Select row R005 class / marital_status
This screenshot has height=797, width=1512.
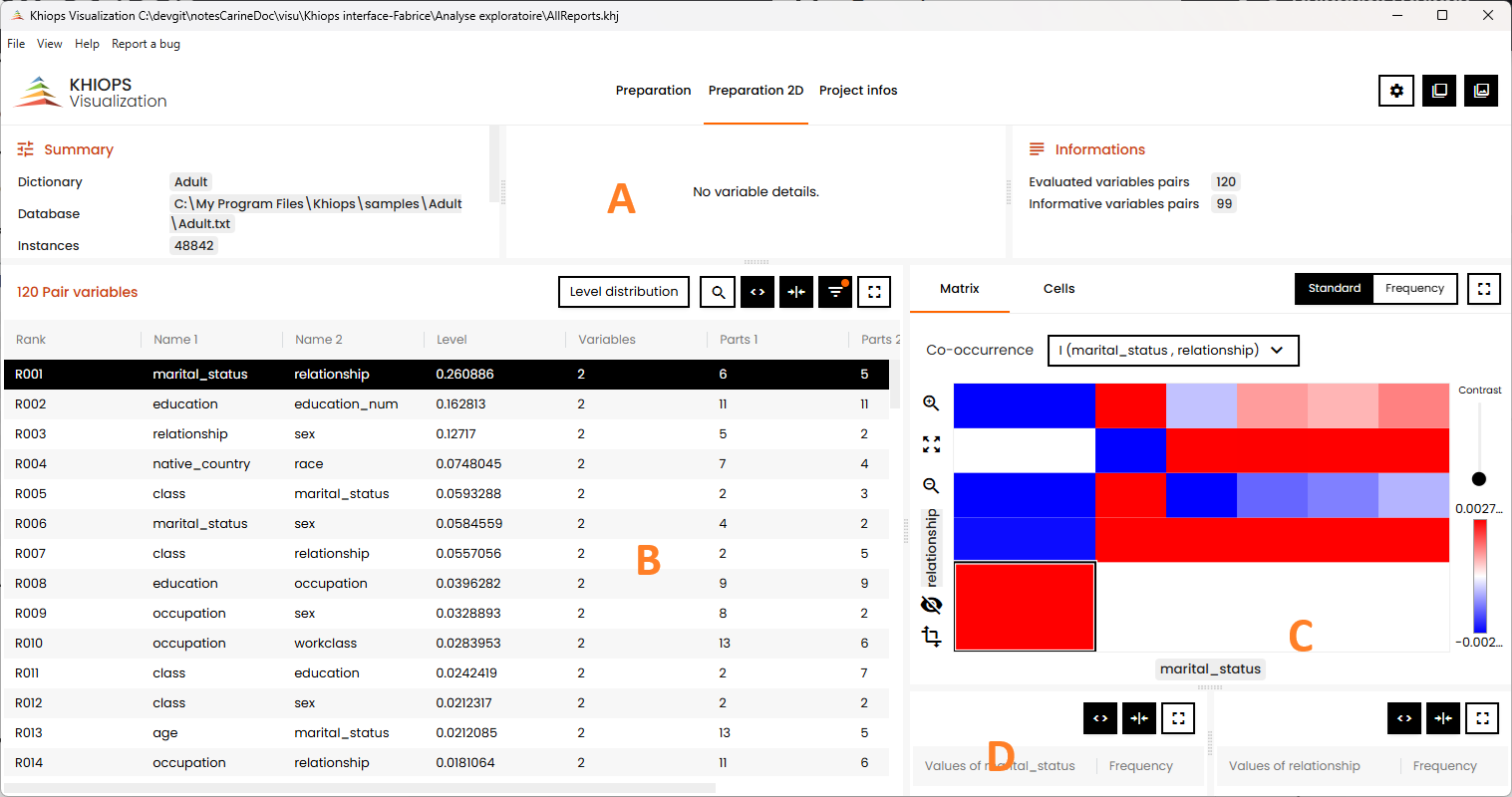pyautogui.click(x=446, y=494)
